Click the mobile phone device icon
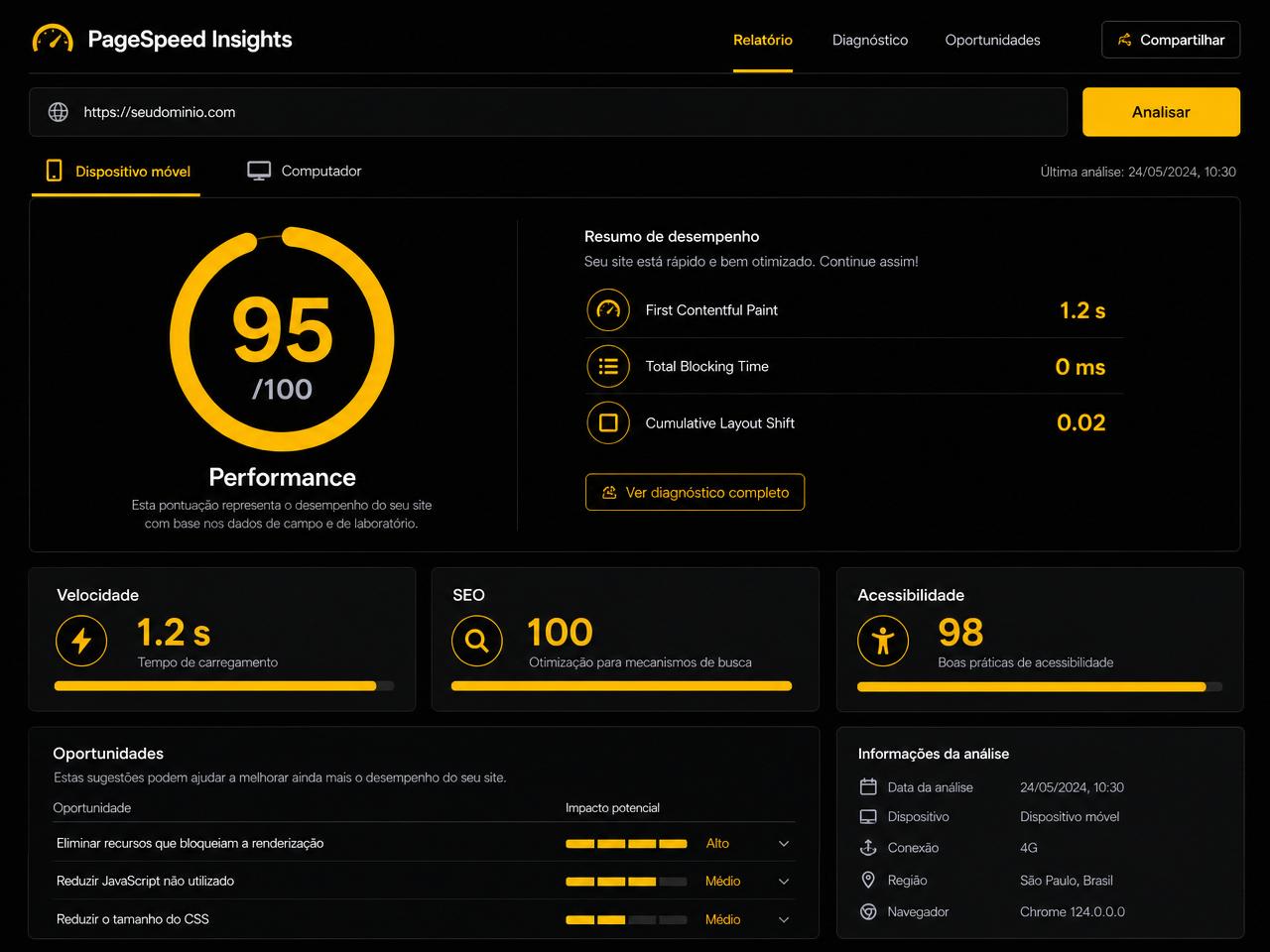Screen dimensions: 1270x952 tap(55, 171)
